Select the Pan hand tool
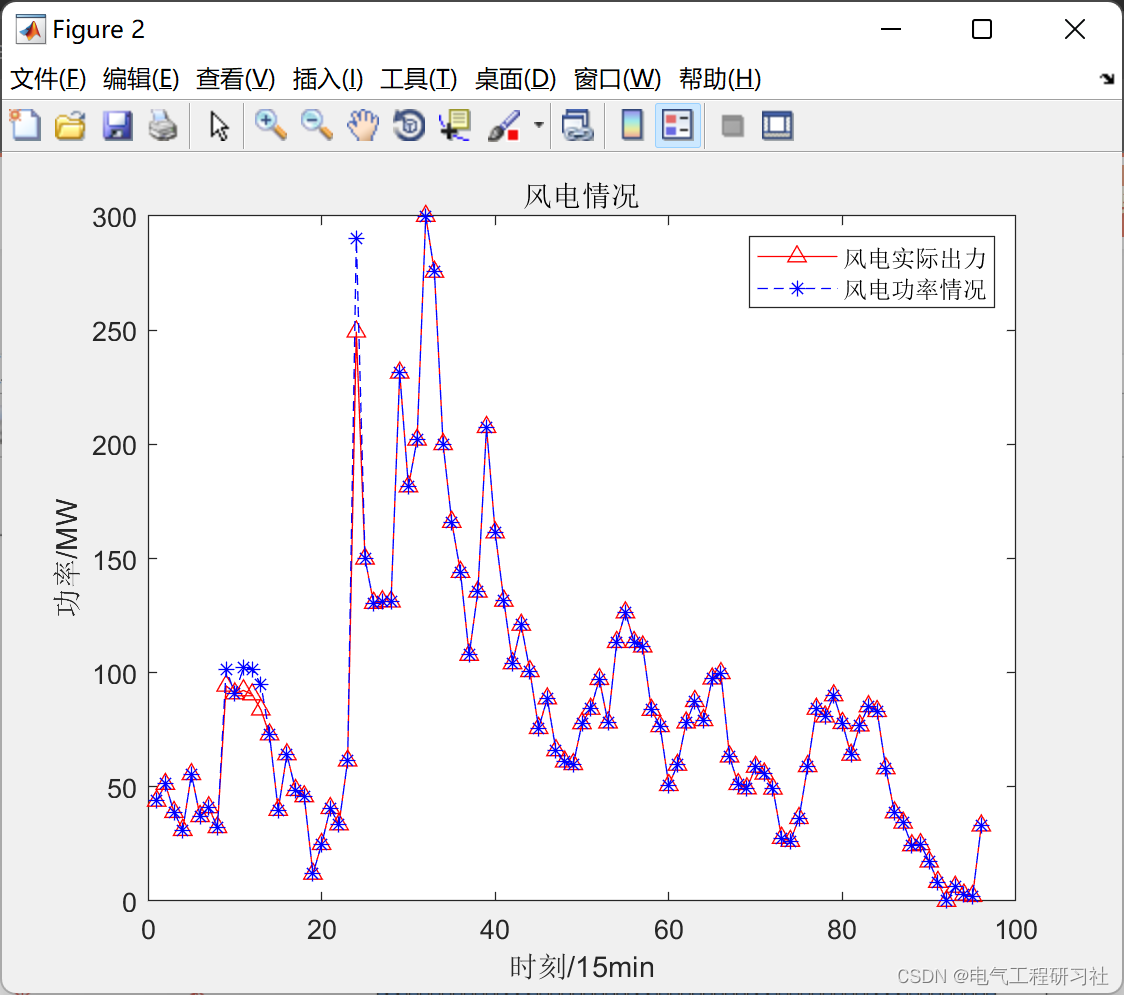 [x=363, y=125]
